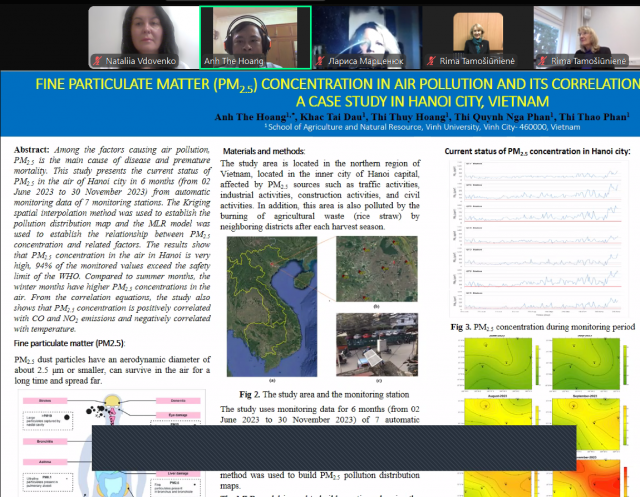Image resolution: width=640 pixels, height=497 pixels.
Task: Click the pink "Bronchitis" label in health diagram
Action: [x=45, y=442]
